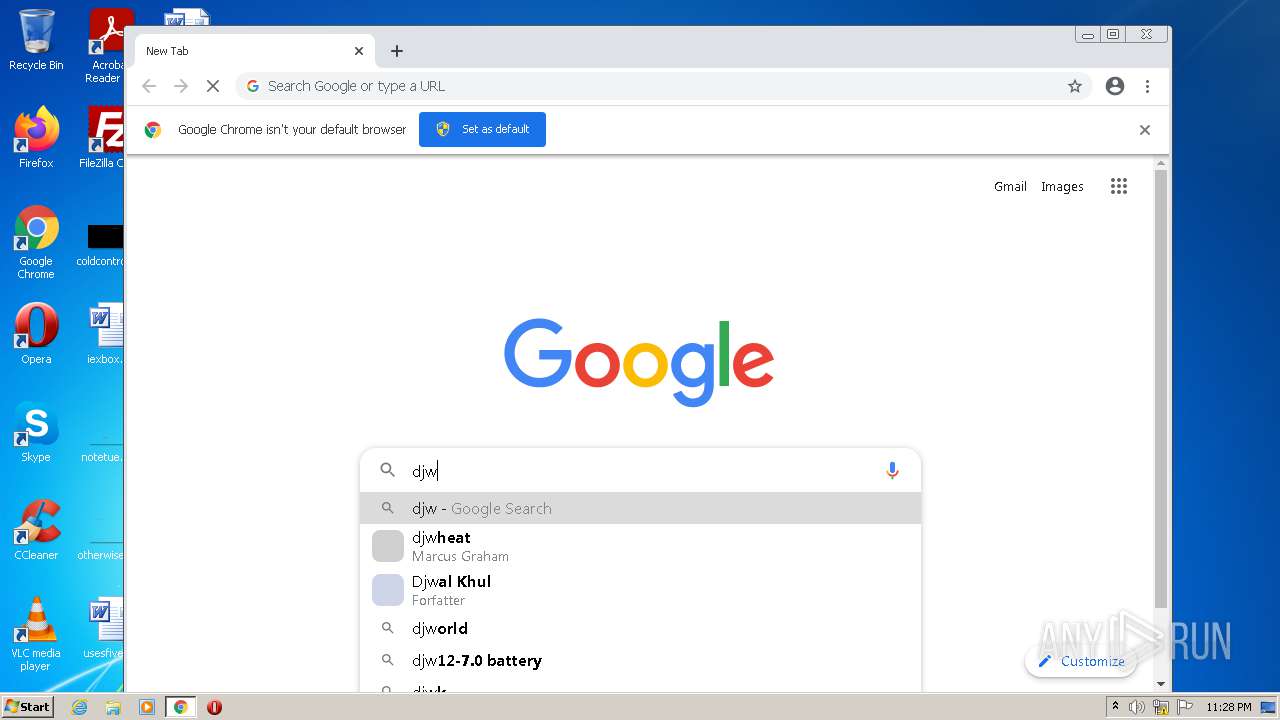Open the volume speaker tray icon
The width and height of the screenshot is (1280, 720).
[1137, 707]
